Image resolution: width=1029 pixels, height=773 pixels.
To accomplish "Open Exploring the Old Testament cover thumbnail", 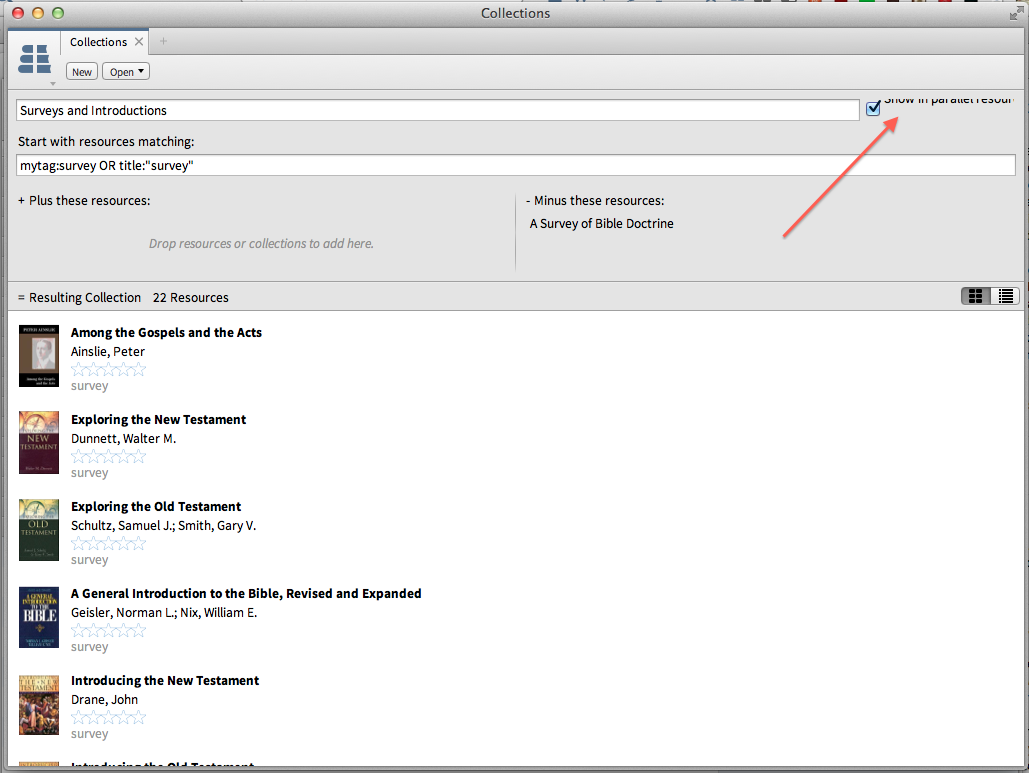I will pos(39,530).
